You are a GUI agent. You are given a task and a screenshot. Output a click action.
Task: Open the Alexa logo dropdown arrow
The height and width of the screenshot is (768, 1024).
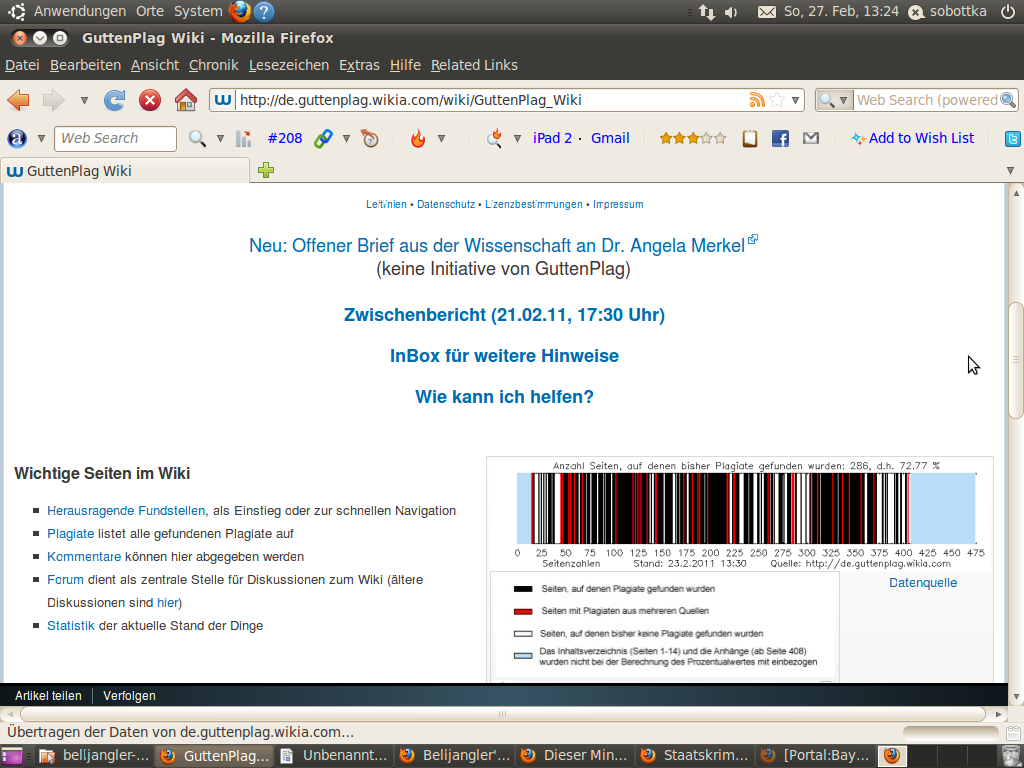pos(41,138)
